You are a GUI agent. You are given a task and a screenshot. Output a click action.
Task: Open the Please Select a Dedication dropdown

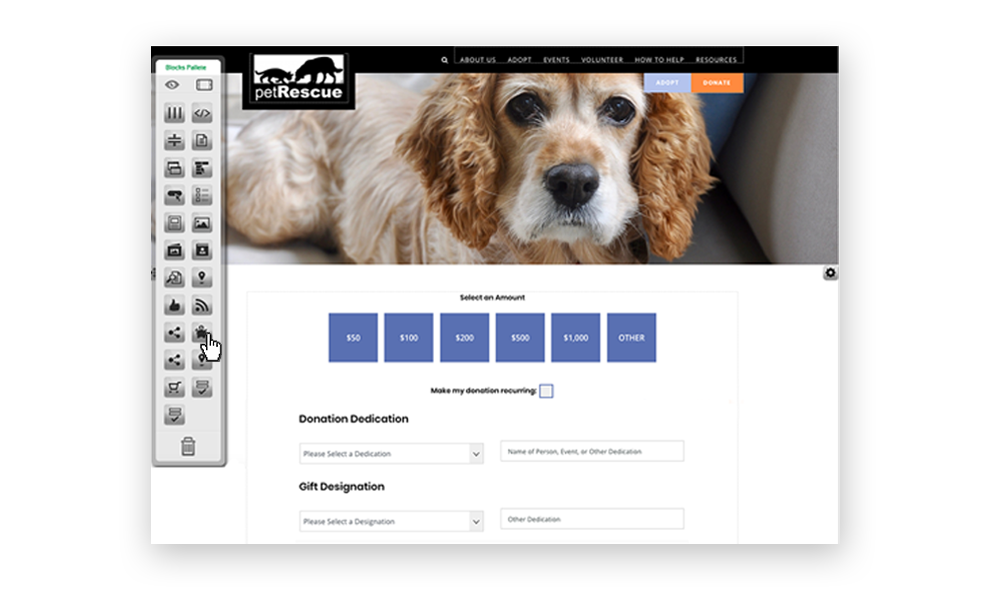390,453
